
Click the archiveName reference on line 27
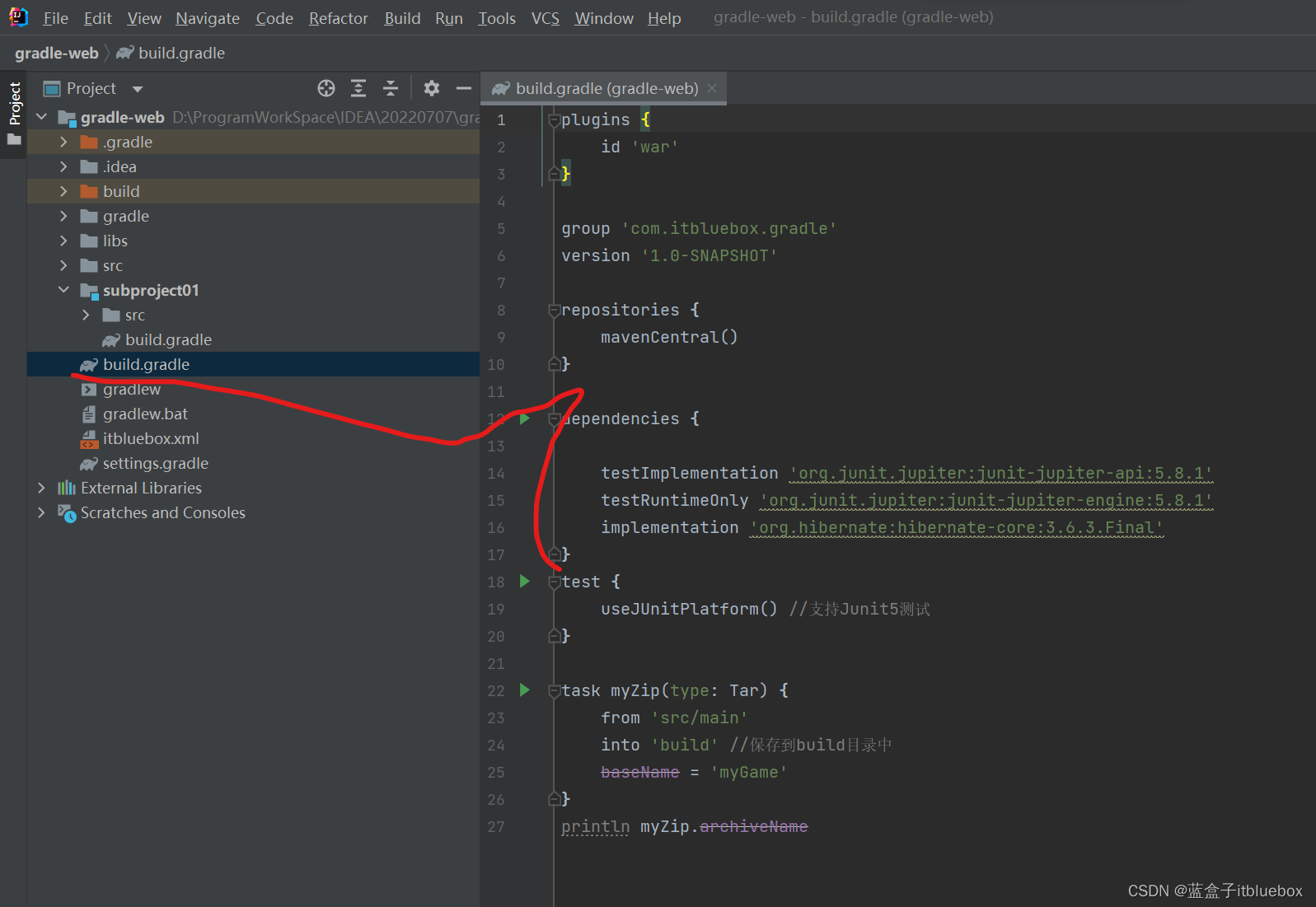coord(754,826)
